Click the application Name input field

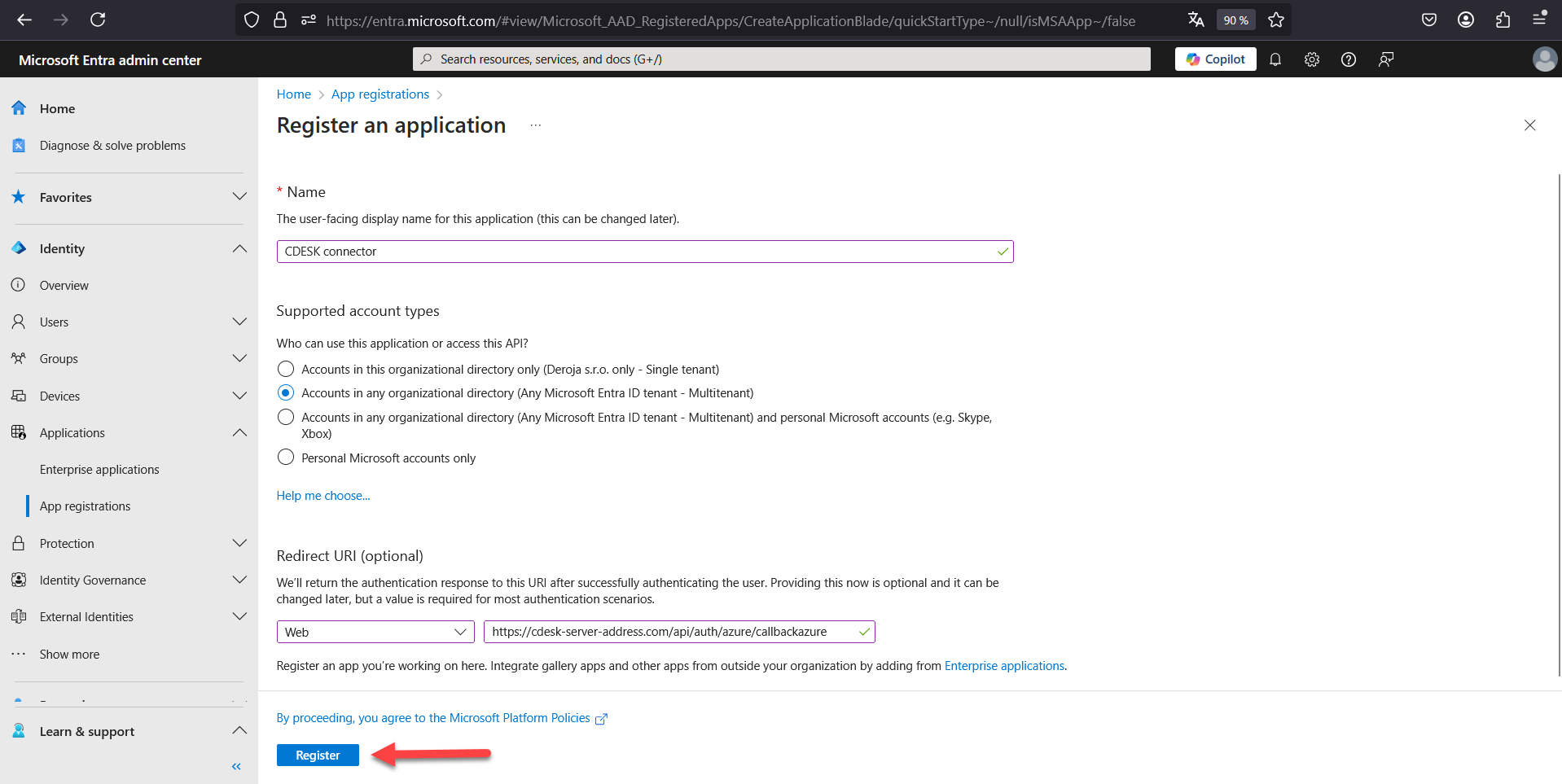(x=645, y=252)
